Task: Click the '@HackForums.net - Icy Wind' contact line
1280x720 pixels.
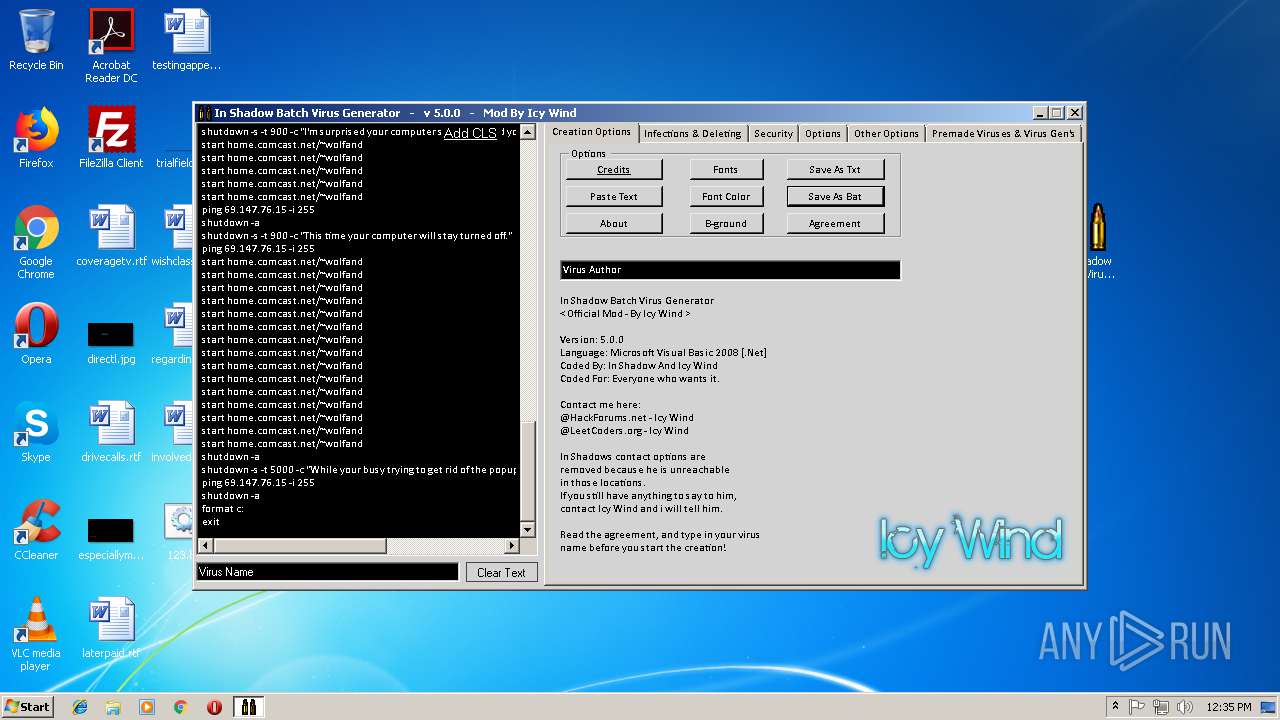Action: [x=627, y=418]
